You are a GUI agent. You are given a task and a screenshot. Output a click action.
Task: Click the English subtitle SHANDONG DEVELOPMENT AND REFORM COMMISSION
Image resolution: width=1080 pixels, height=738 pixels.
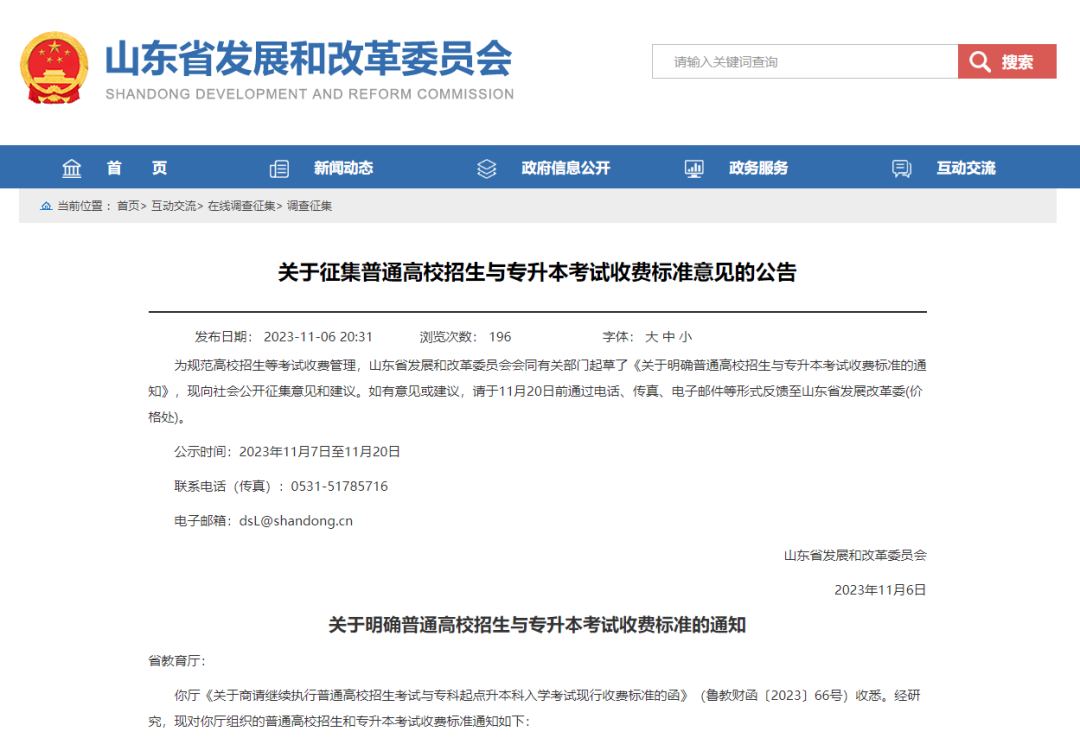[310, 94]
